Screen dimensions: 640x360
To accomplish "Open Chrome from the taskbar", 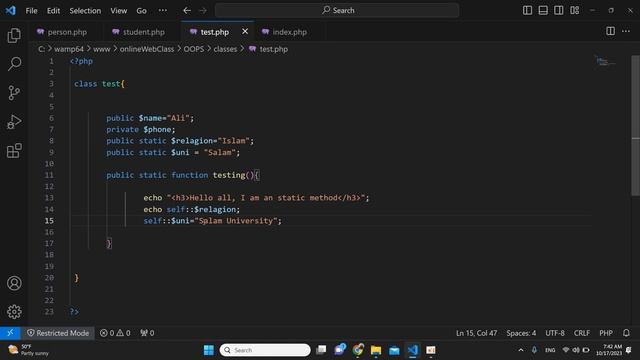I will [358, 350].
